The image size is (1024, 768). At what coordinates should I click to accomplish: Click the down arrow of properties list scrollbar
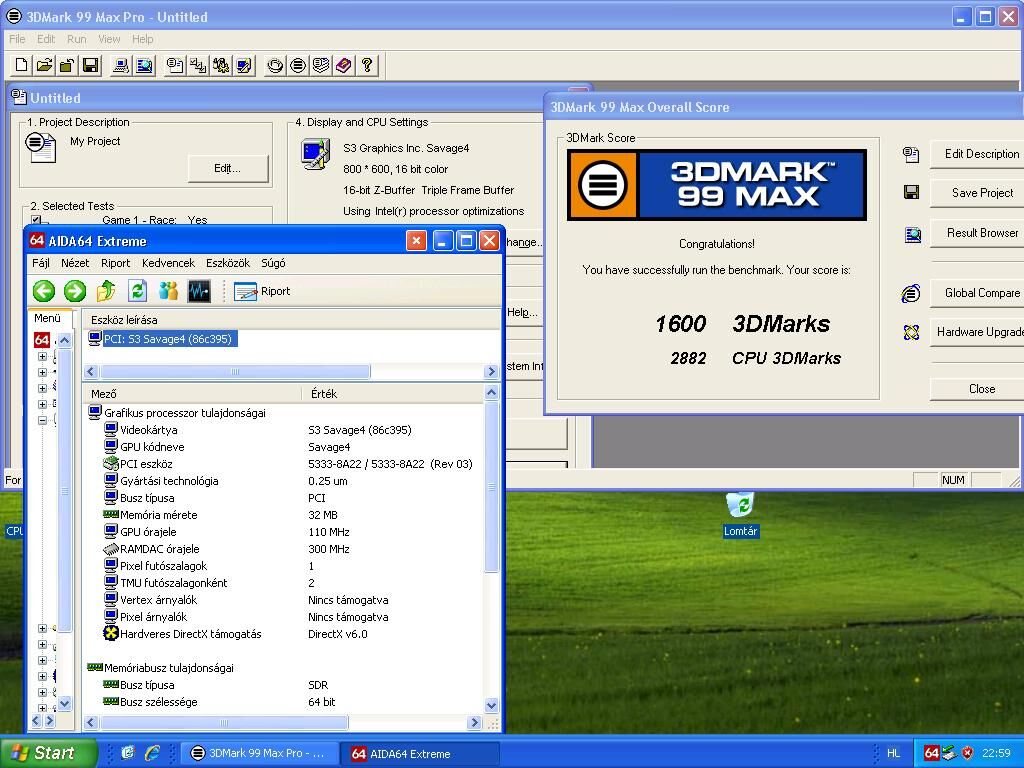click(x=492, y=705)
